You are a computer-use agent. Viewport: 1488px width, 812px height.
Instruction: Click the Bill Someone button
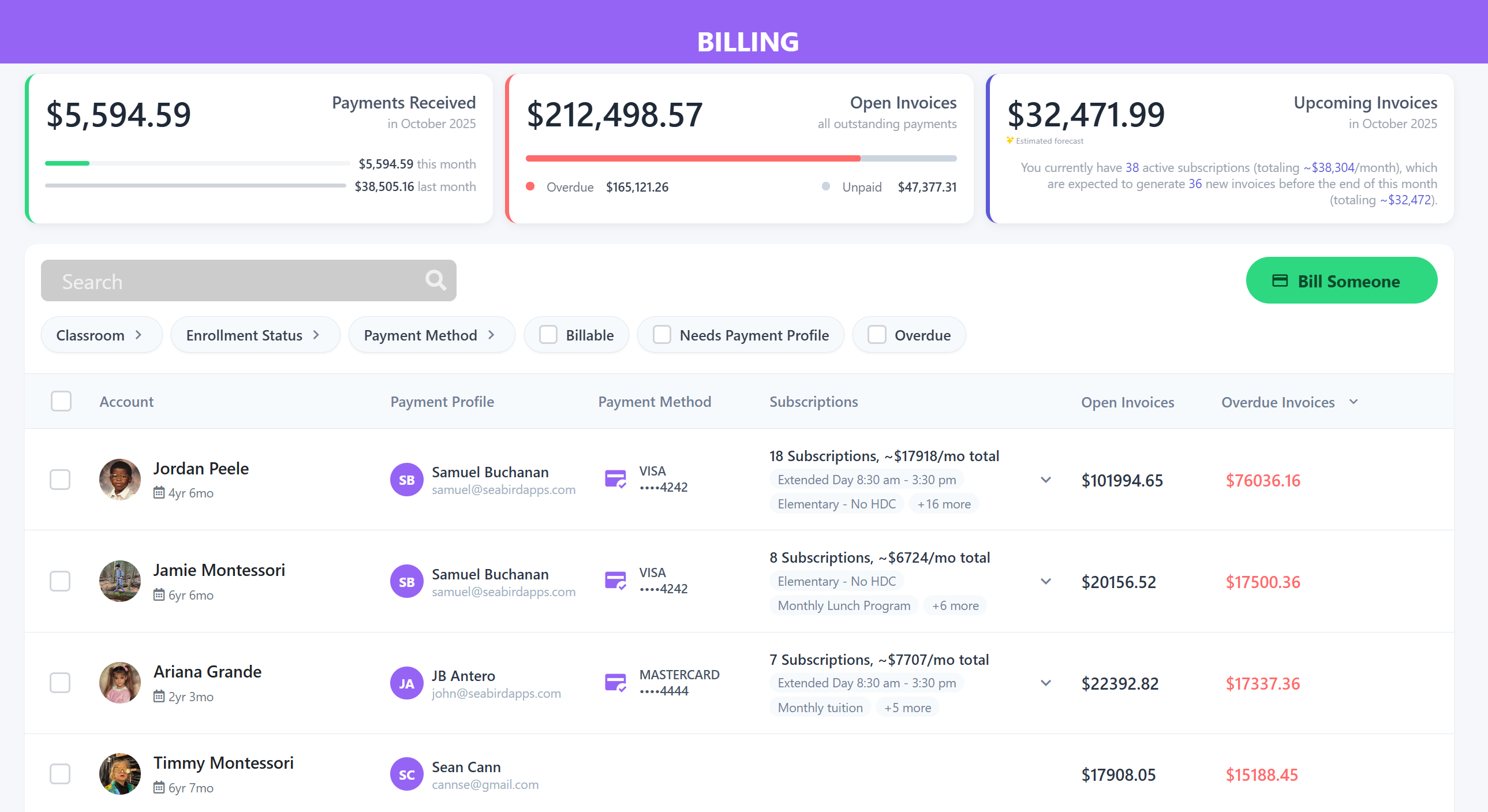[1341, 280]
